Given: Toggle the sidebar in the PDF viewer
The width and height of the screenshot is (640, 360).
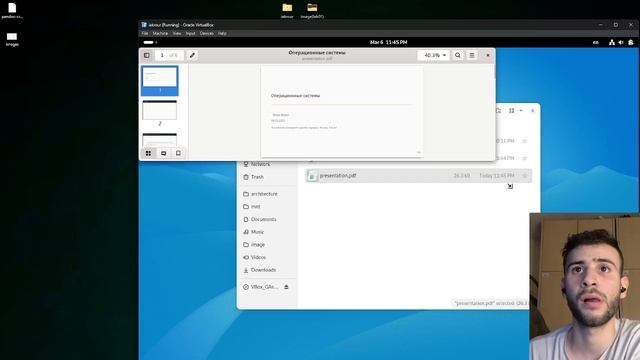Looking at the screenshot, I should pyautogui.click(x=147, y=55).
